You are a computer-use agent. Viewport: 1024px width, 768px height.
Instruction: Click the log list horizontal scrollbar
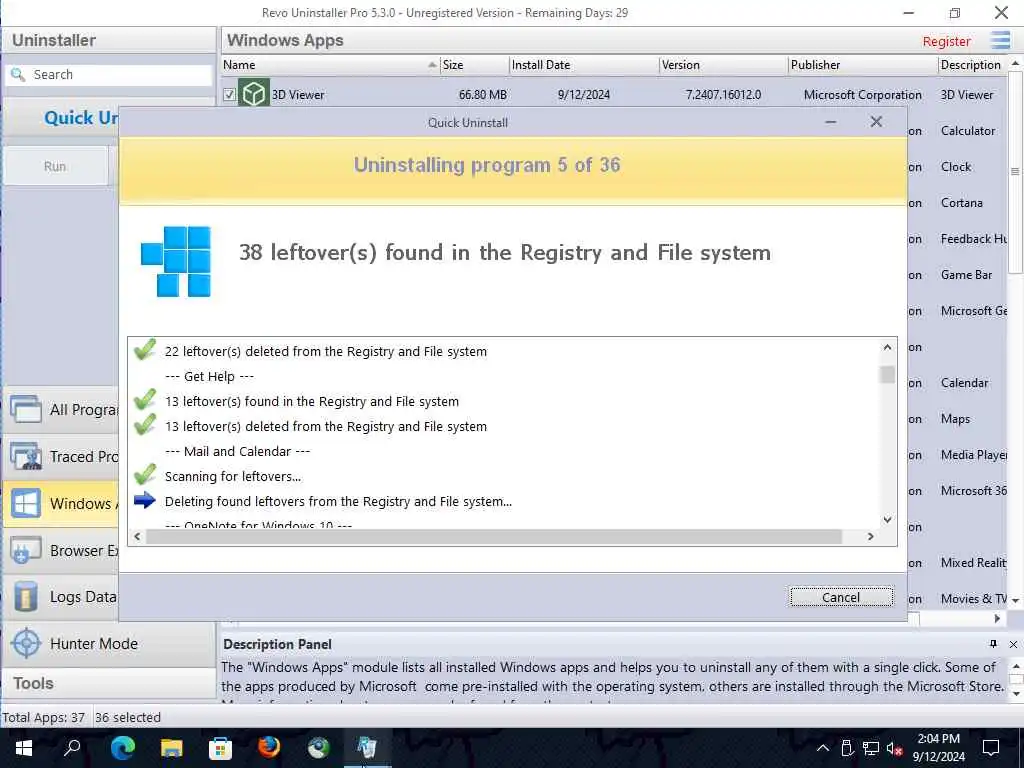tap(493, 536)
